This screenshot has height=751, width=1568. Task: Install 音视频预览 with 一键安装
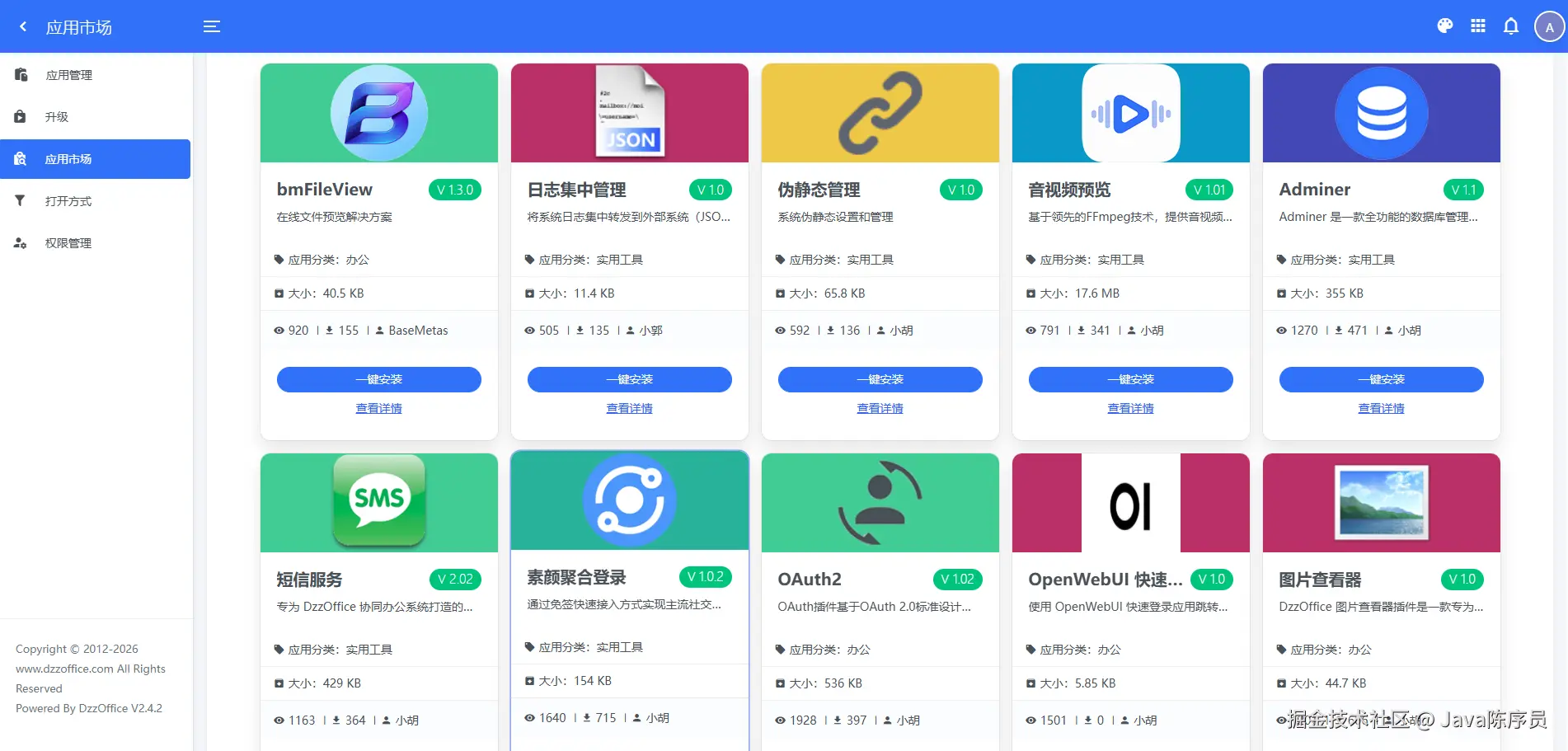tap(1131, 379)
